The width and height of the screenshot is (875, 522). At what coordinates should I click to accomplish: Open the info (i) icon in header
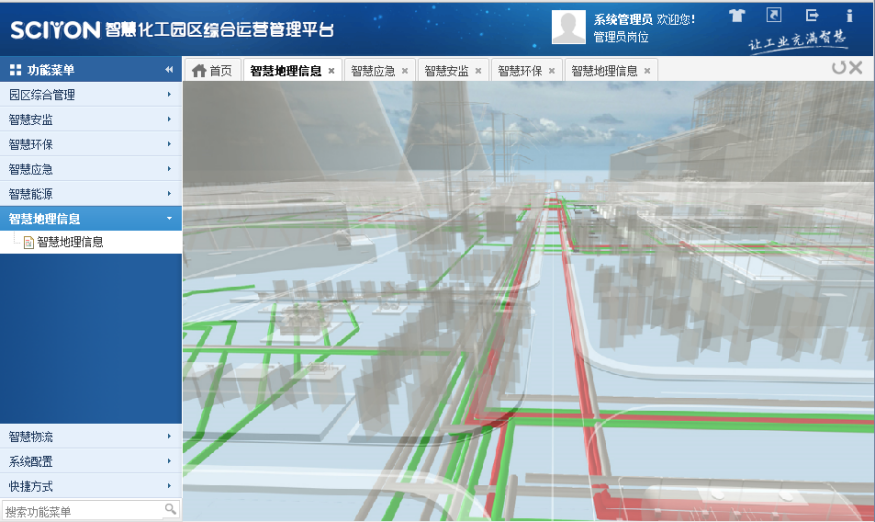pyautogui.click(x=849, y=15)
